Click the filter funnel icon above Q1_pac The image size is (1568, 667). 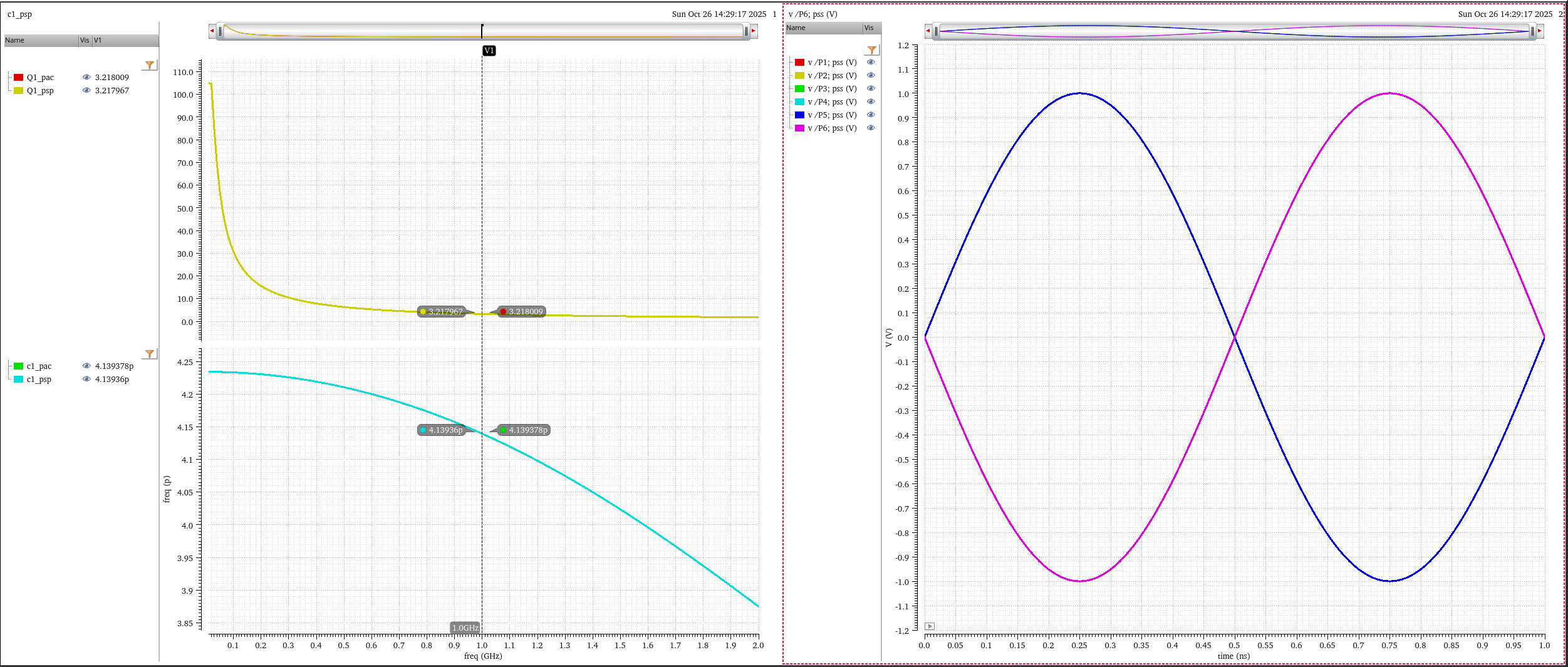click(149, 65)
